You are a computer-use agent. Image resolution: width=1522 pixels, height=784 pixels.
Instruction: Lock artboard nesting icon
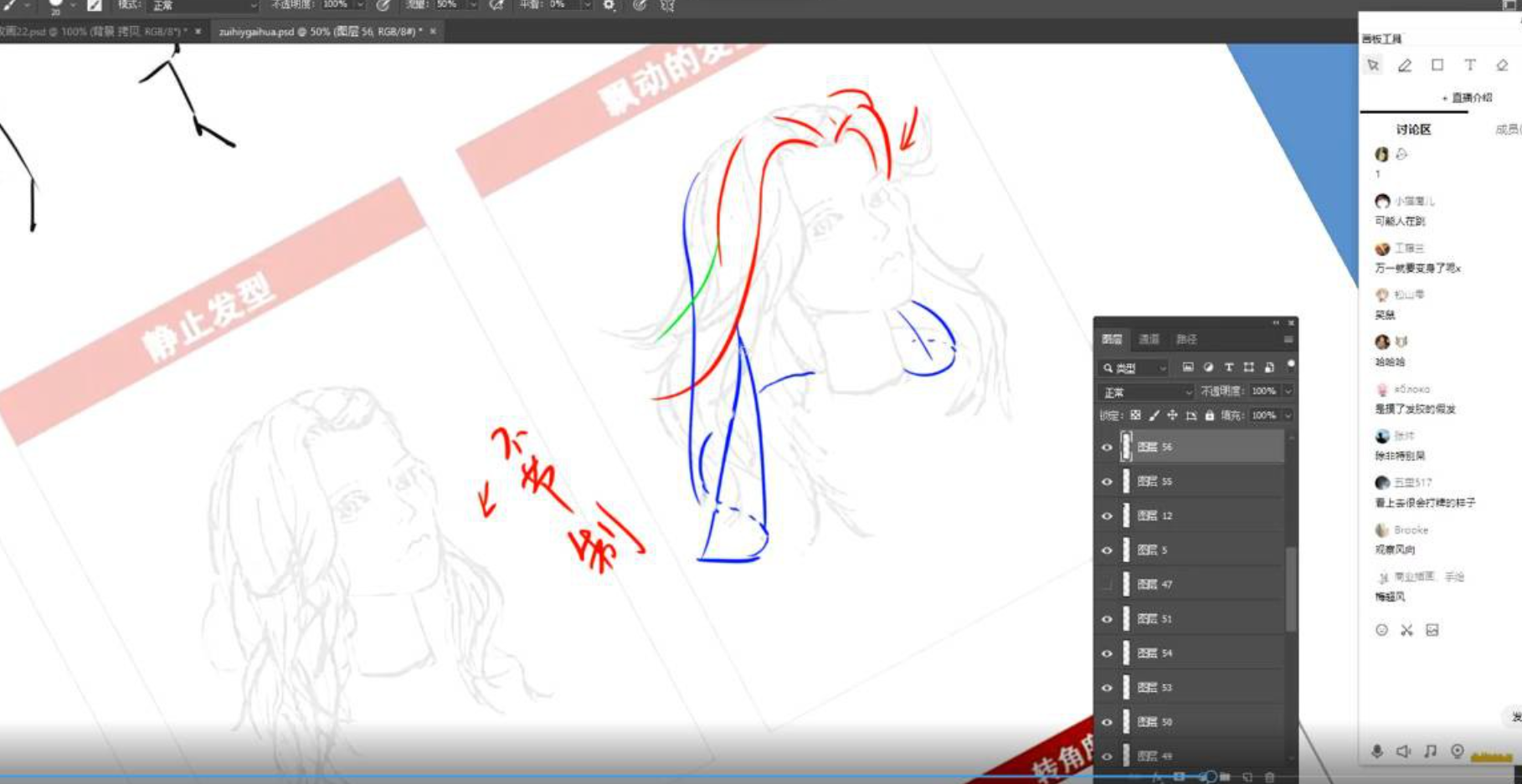1190,415
